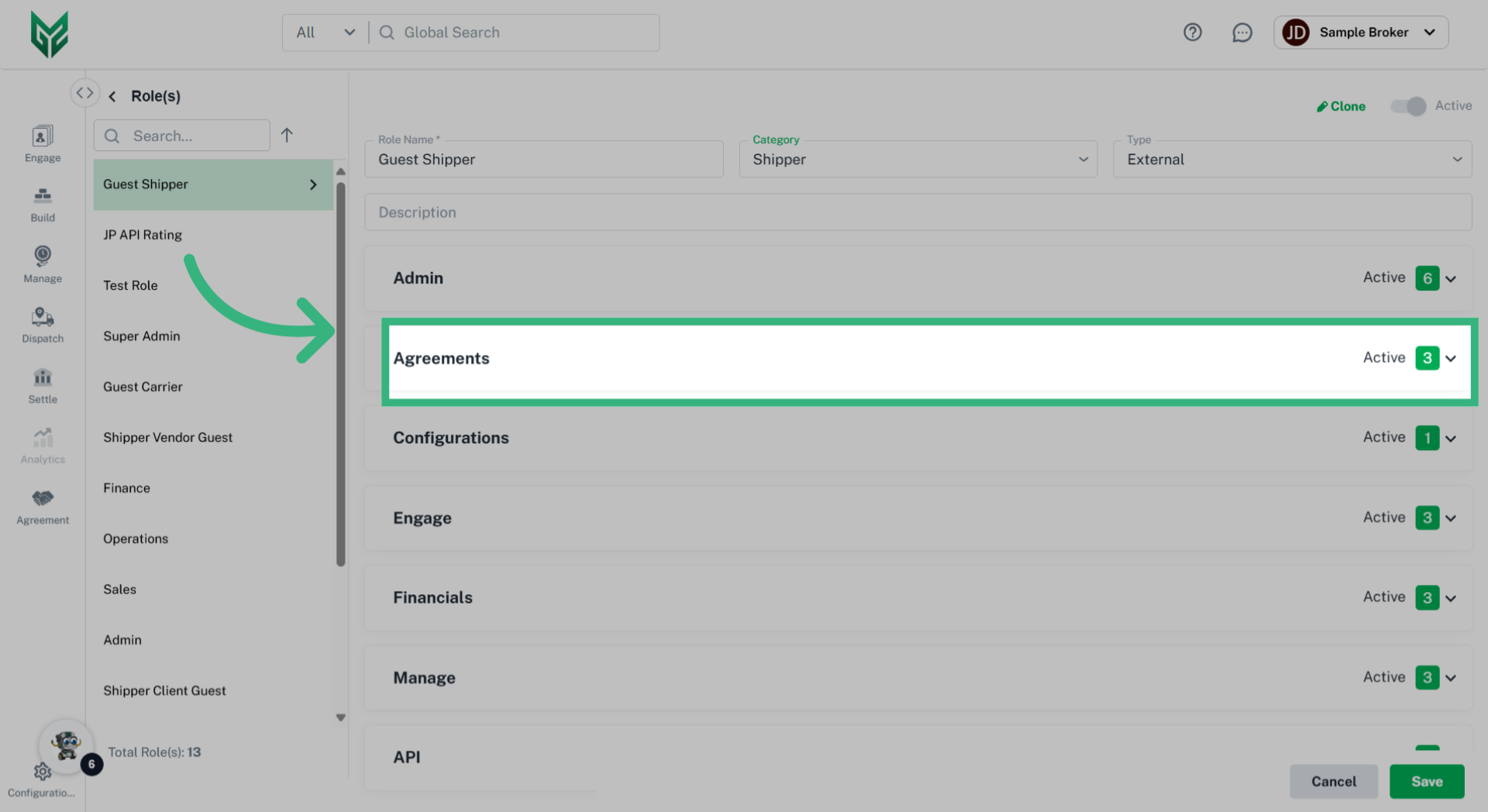Viewport: 1488px width, 812px height.
Task: Click the panel collapse code-bracket toggle
Action: [85, 91]
